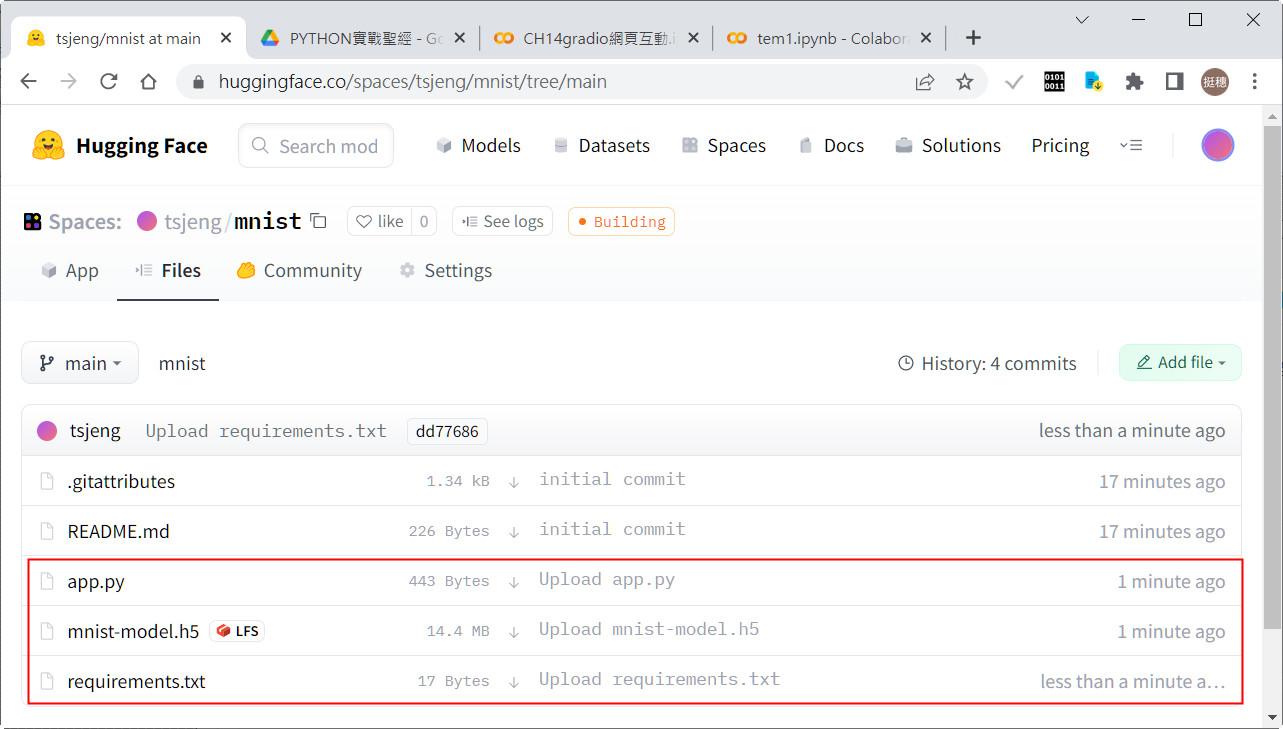Click the binary 0101 extension icon

coord(1054,82)
